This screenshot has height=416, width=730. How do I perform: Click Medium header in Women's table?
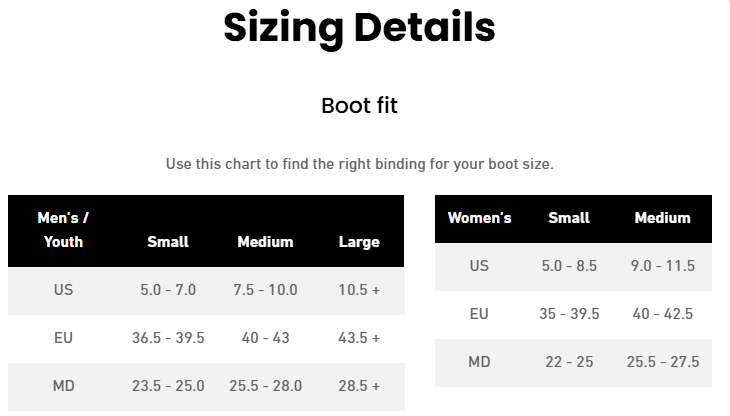coord(662,218)
